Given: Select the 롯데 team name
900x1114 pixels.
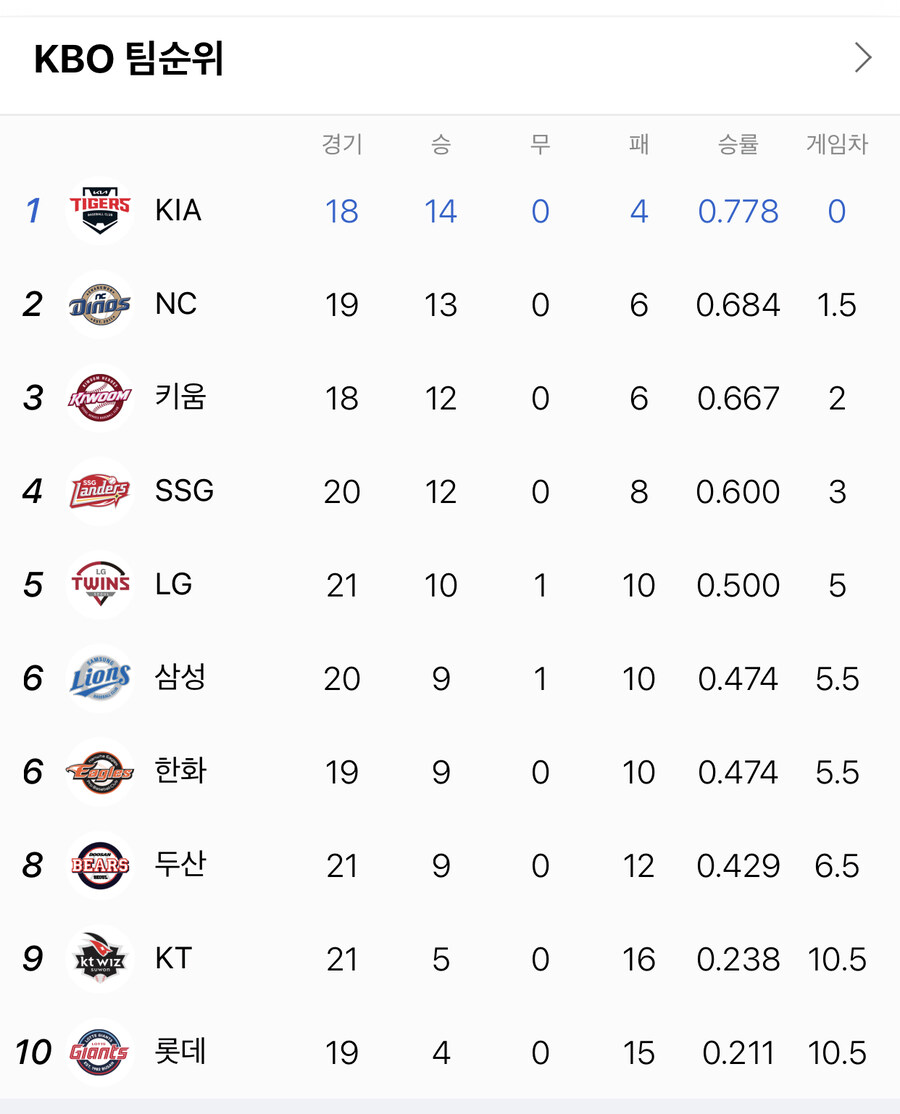Looking at the screenshot, I should 181,1052.
